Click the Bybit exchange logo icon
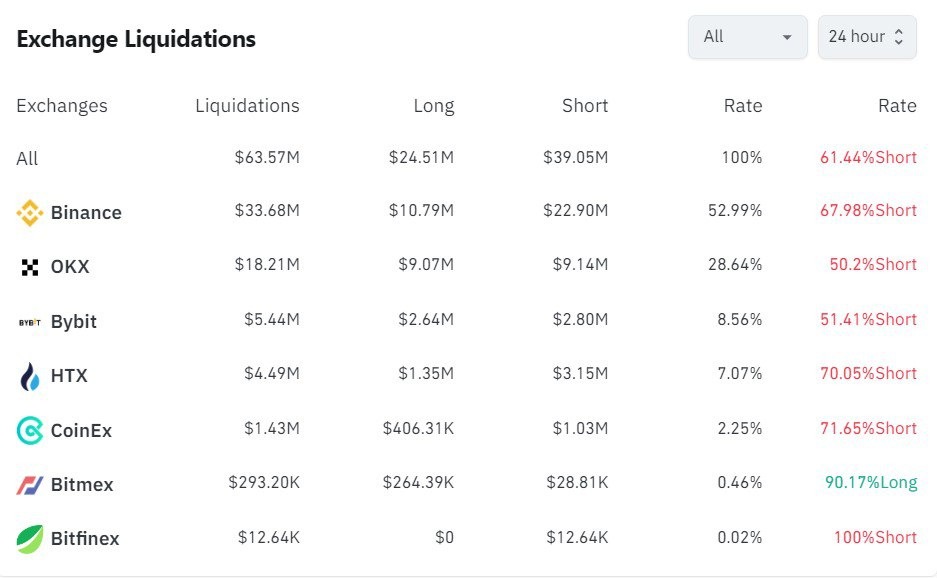 pyautogui.click(x=30, y=322)
